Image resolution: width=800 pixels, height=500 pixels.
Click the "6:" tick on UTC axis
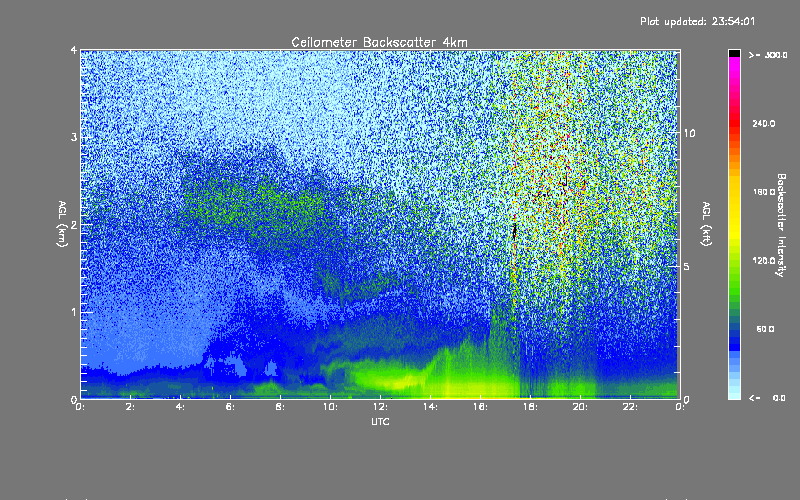(x=230, y=407)
